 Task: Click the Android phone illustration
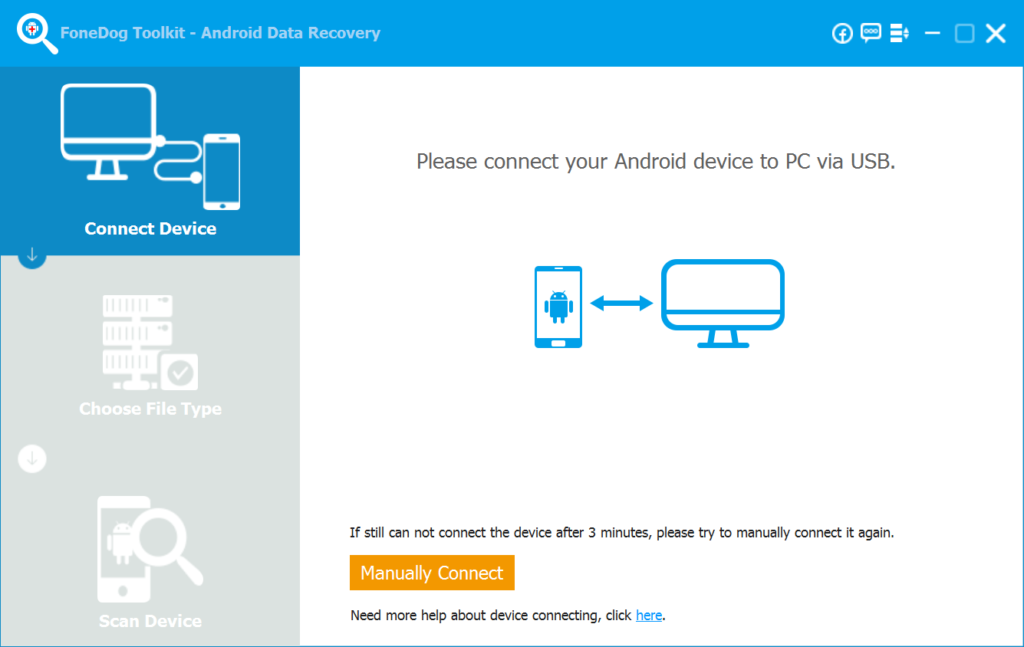tap(557, 306)
